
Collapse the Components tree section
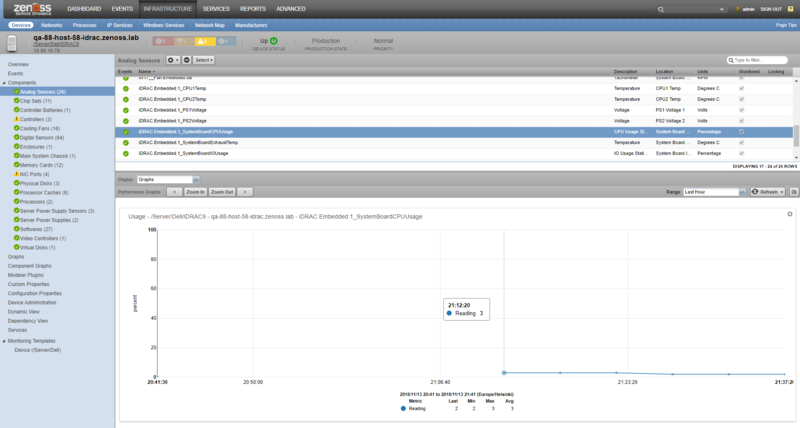4,83
